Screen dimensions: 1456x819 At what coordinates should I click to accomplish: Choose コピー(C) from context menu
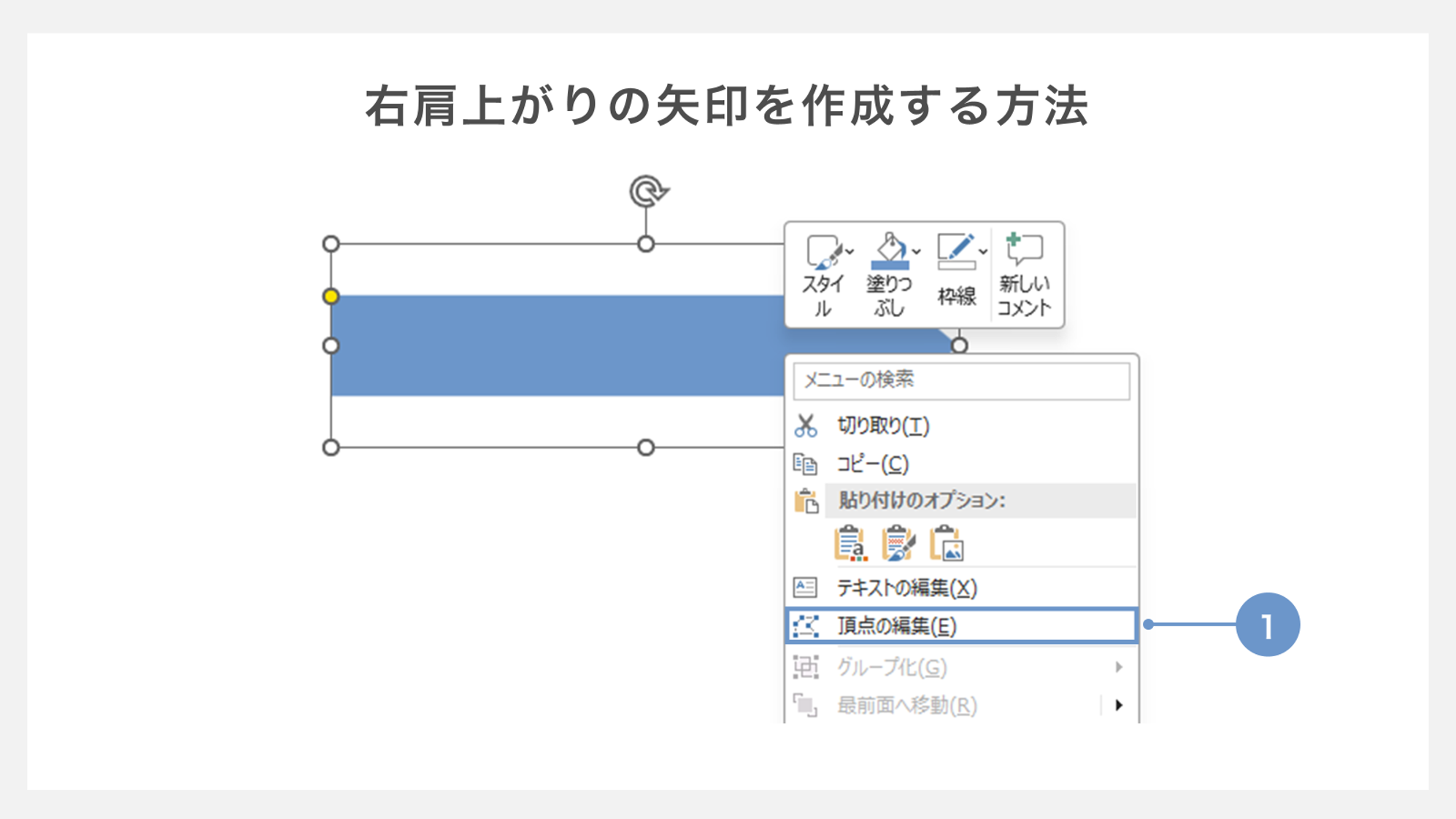pyautogui.click(x=961, y=464)
